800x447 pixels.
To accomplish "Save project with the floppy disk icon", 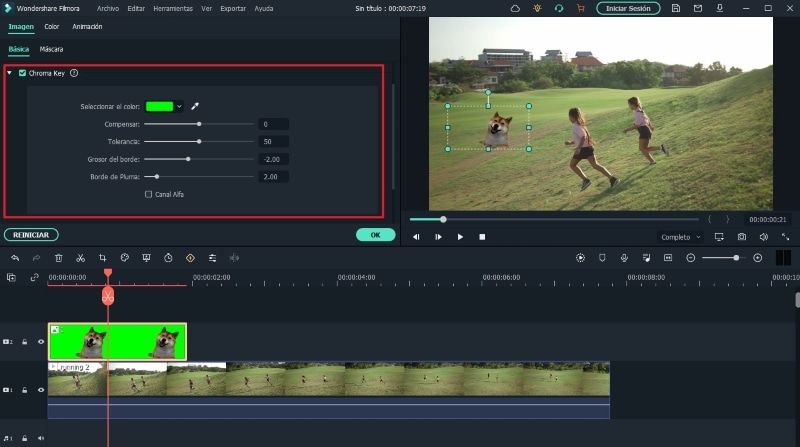I will tap(676, 8).
